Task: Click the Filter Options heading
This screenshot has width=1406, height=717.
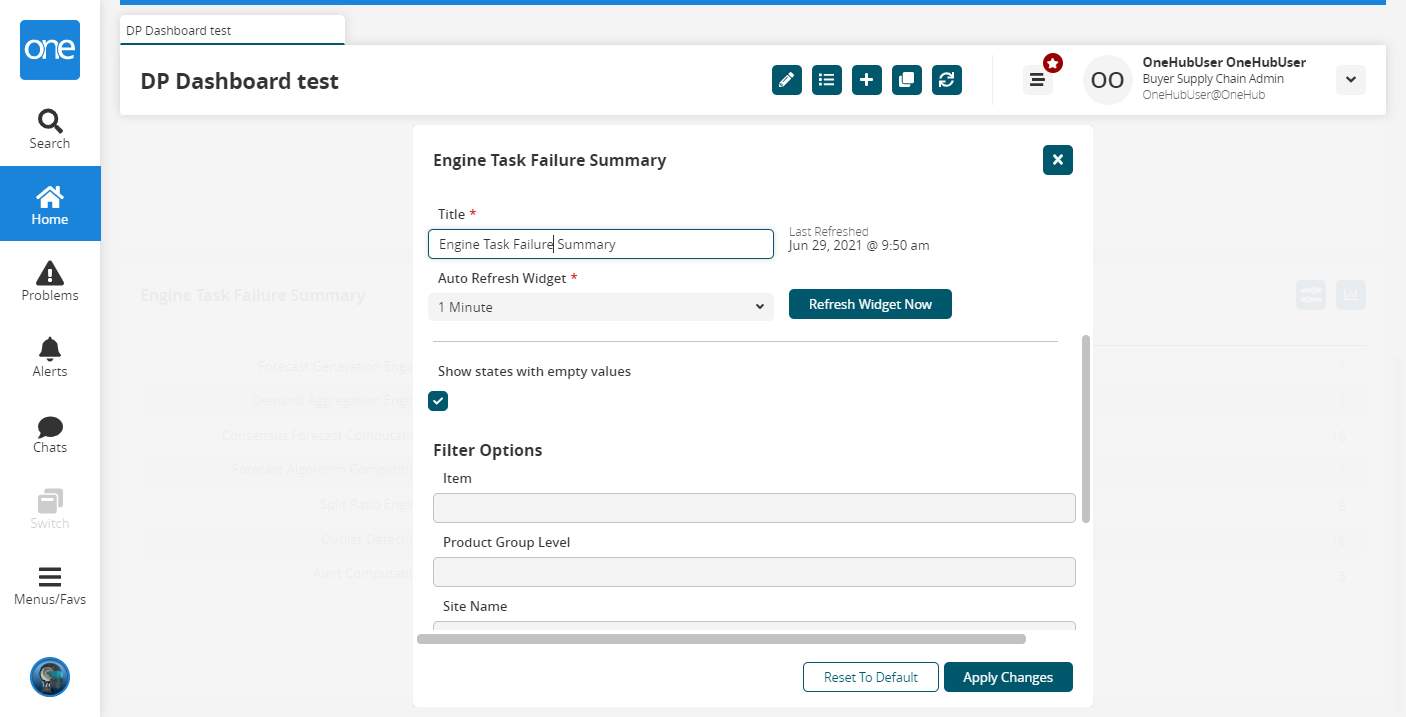Action: pyautogui.click(x=488, y=450)
